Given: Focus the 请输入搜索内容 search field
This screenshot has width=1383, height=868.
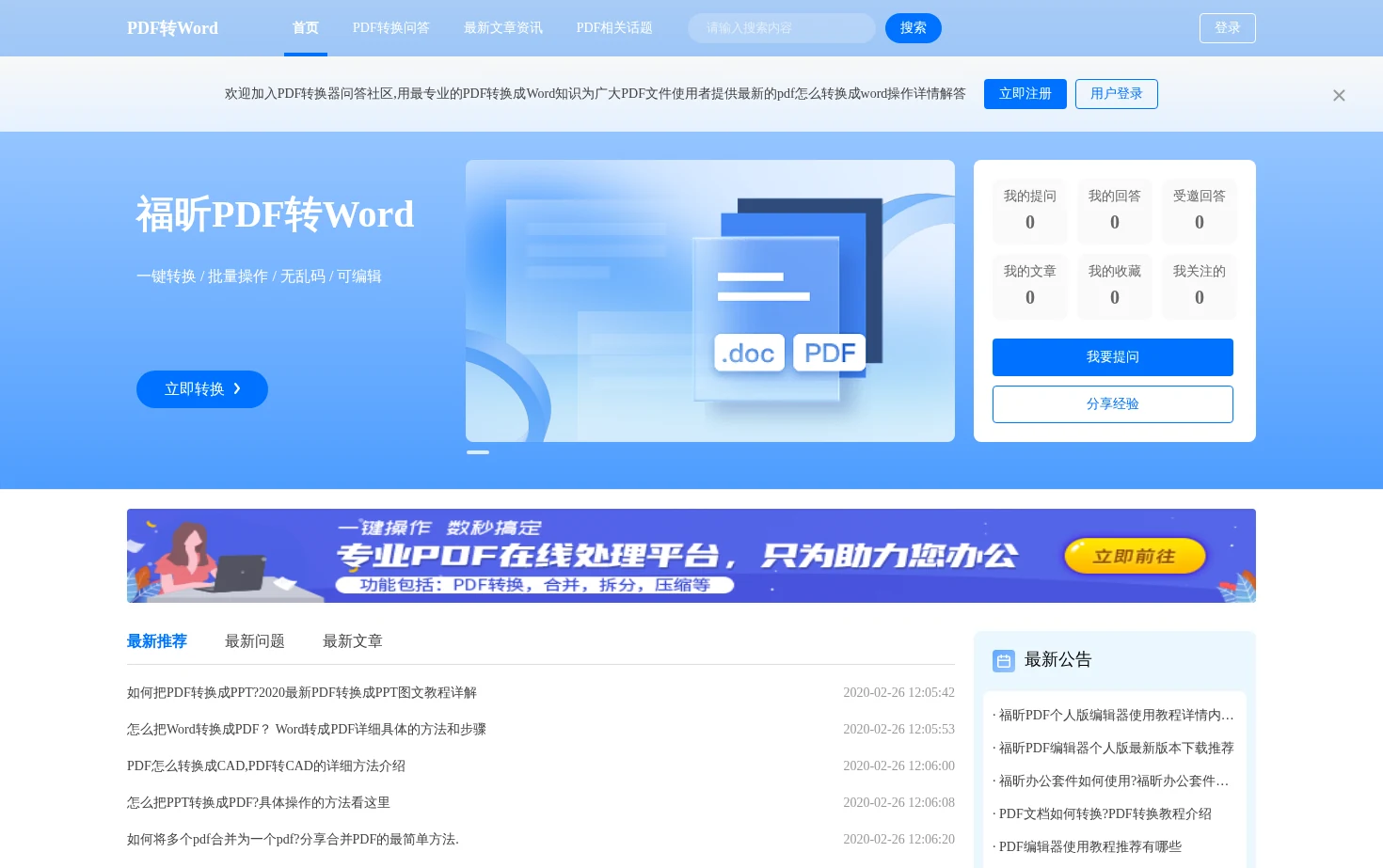Looking at the screenshot, I should pyautogui.click(x=782, y=28).
